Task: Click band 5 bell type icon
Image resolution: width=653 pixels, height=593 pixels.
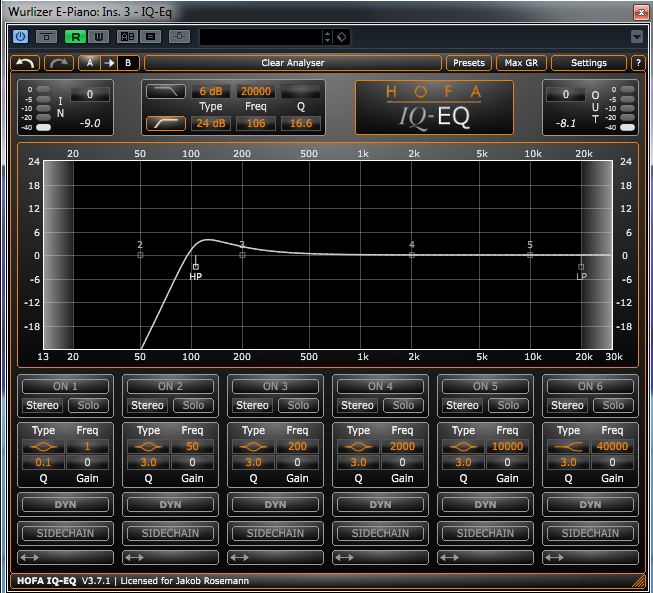Action: [463, 446]
